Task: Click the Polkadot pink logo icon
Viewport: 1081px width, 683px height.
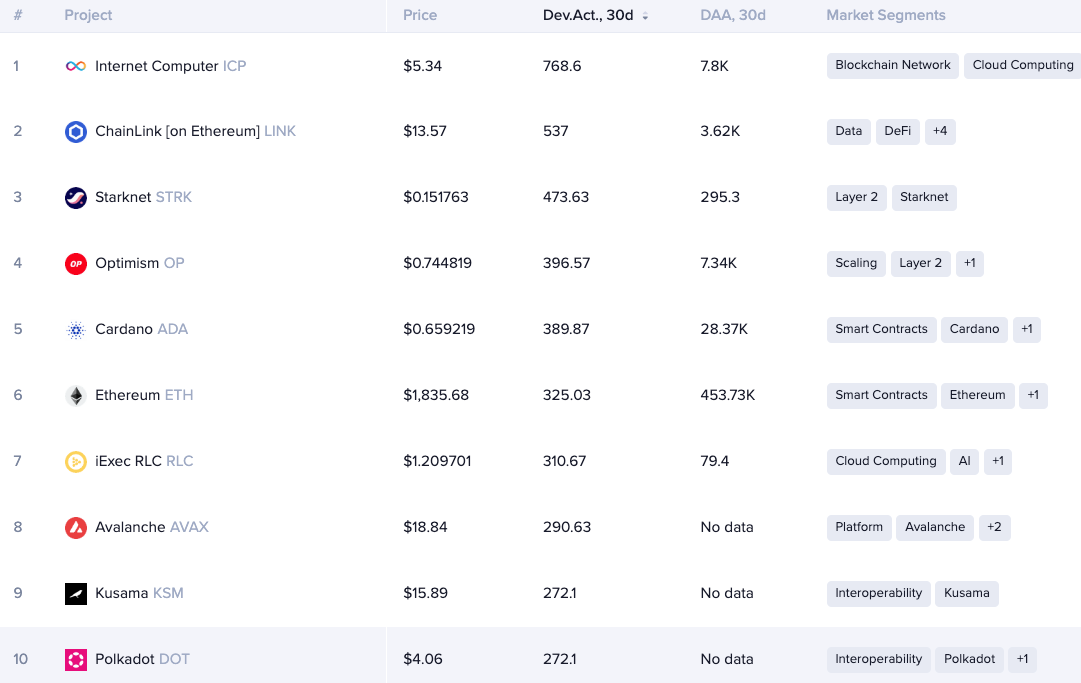Action: [76, 660]
